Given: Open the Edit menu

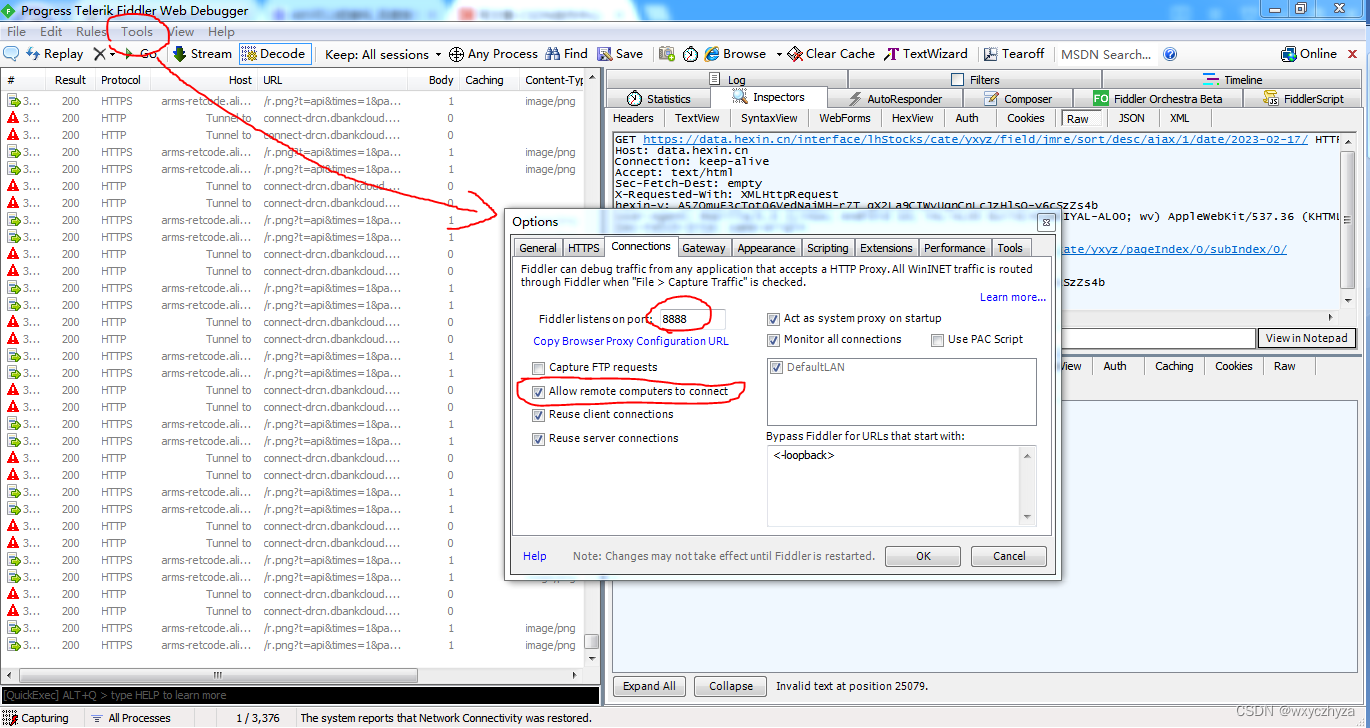Looking at the screenshot, I should point(51,32).
